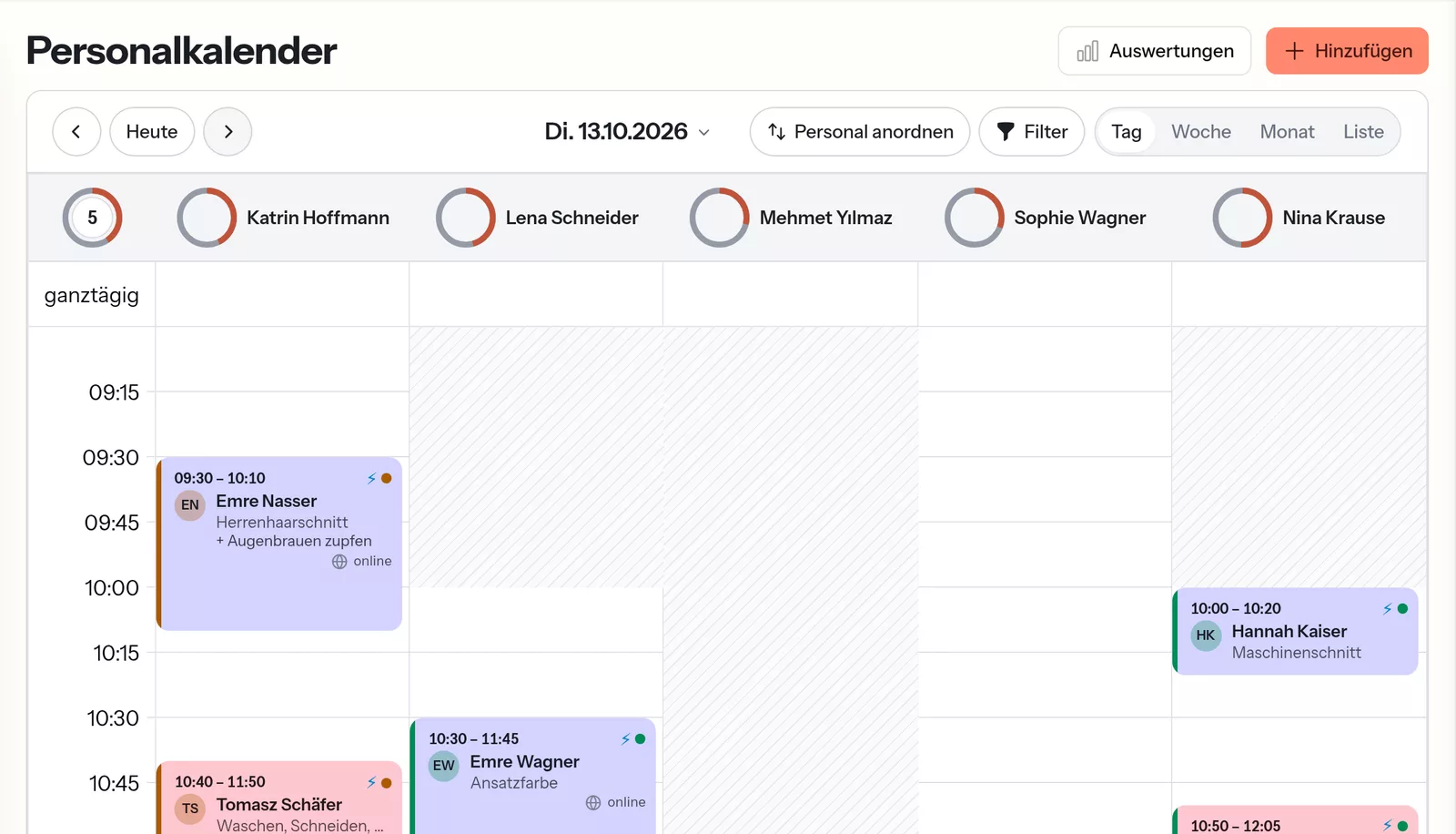
Task: Click the Personalkalender page title
Action: 181,51
